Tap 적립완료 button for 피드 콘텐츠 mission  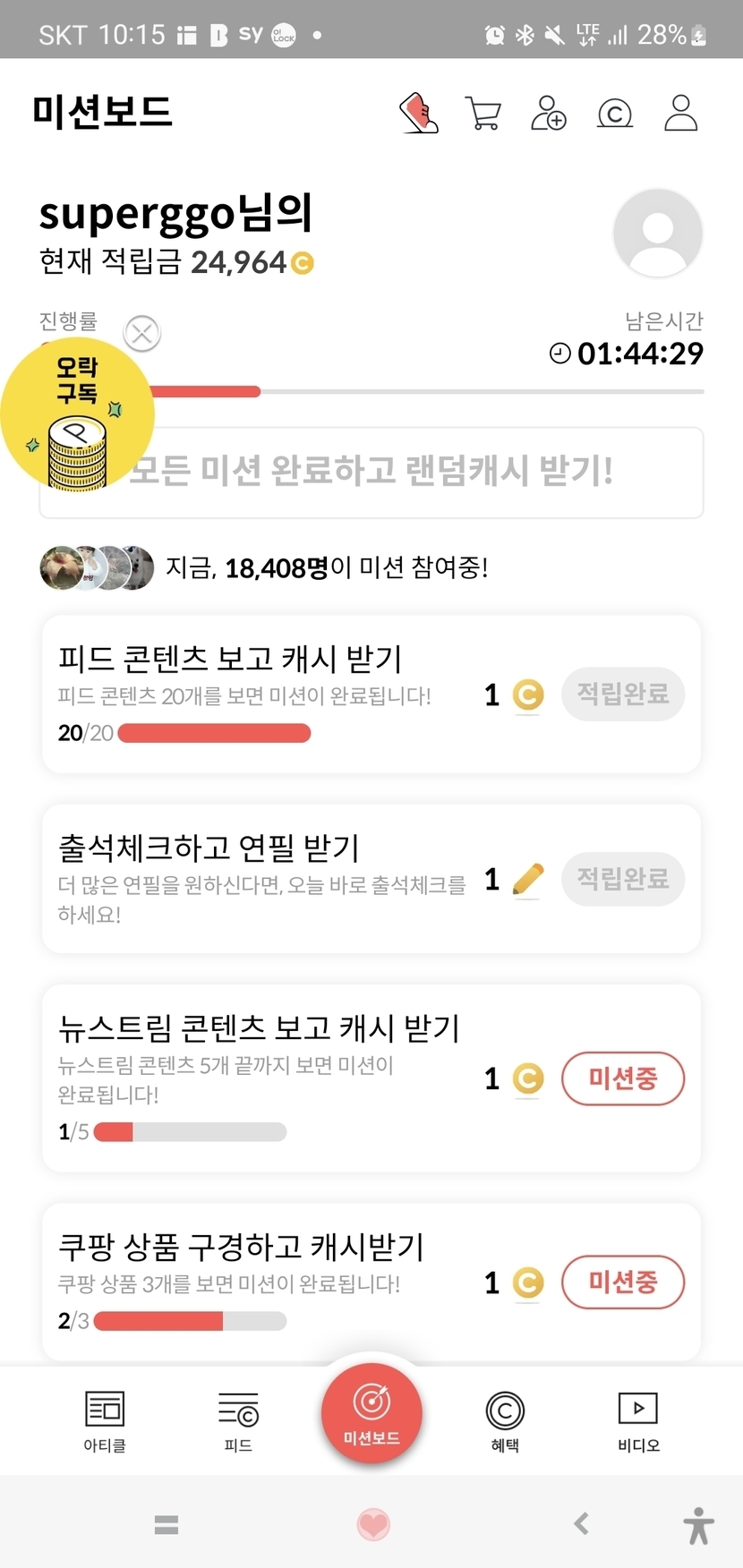(x=623, y=694)
